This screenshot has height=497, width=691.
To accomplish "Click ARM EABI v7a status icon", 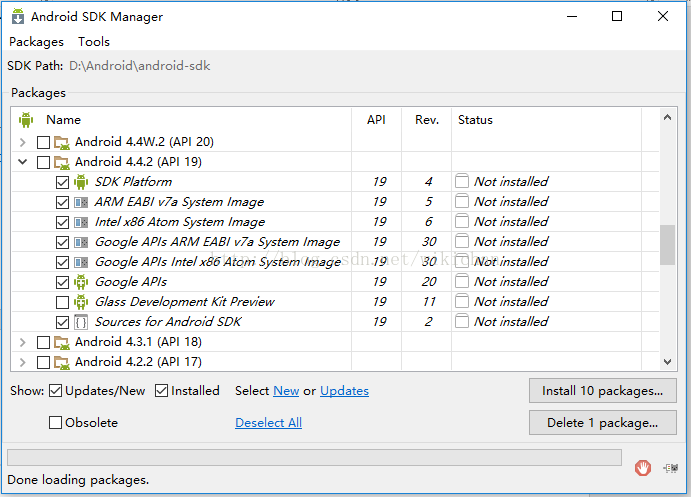I will (462, 201).
